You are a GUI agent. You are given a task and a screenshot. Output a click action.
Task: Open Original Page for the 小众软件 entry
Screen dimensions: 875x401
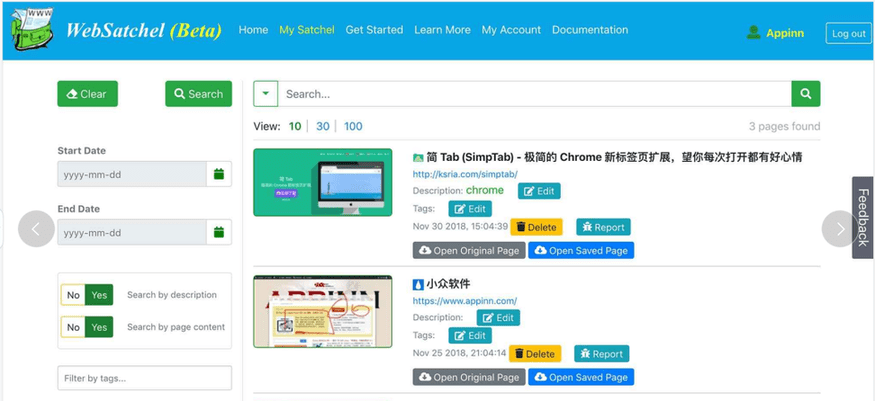click(469, 377)
